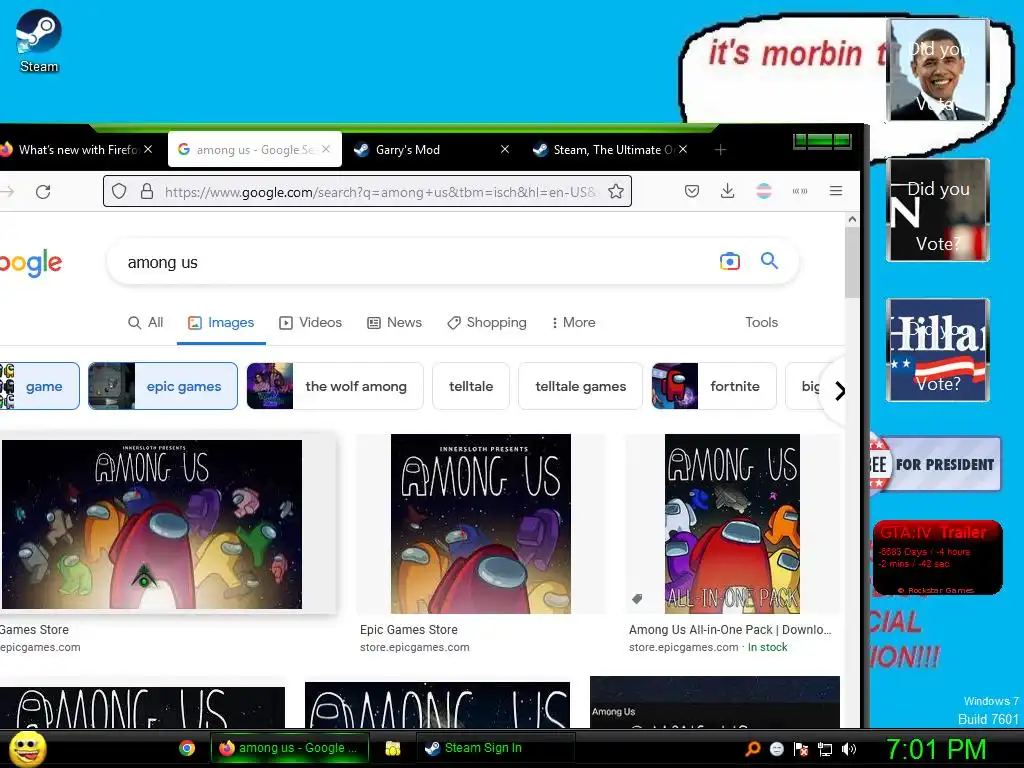
Task: Toggle the telltale games filter chip
Action: (581, 386)
